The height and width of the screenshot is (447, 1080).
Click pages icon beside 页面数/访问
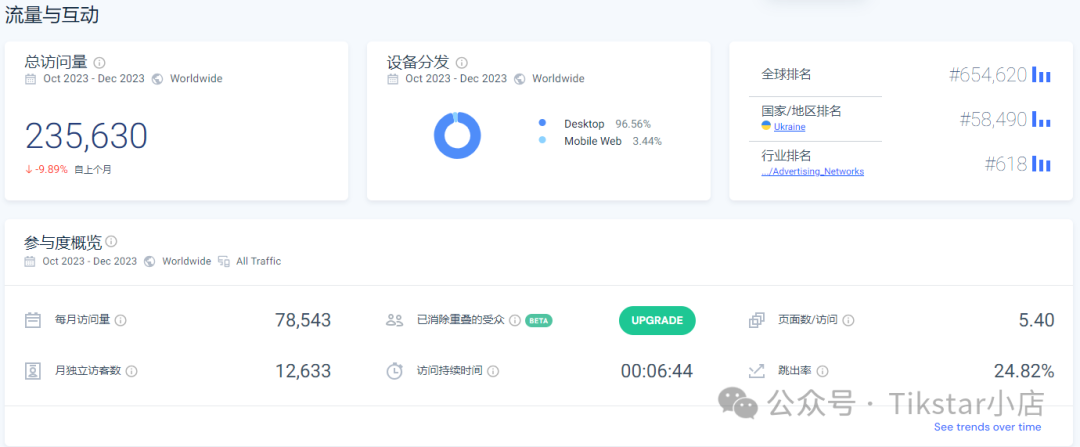coord(757,320)
